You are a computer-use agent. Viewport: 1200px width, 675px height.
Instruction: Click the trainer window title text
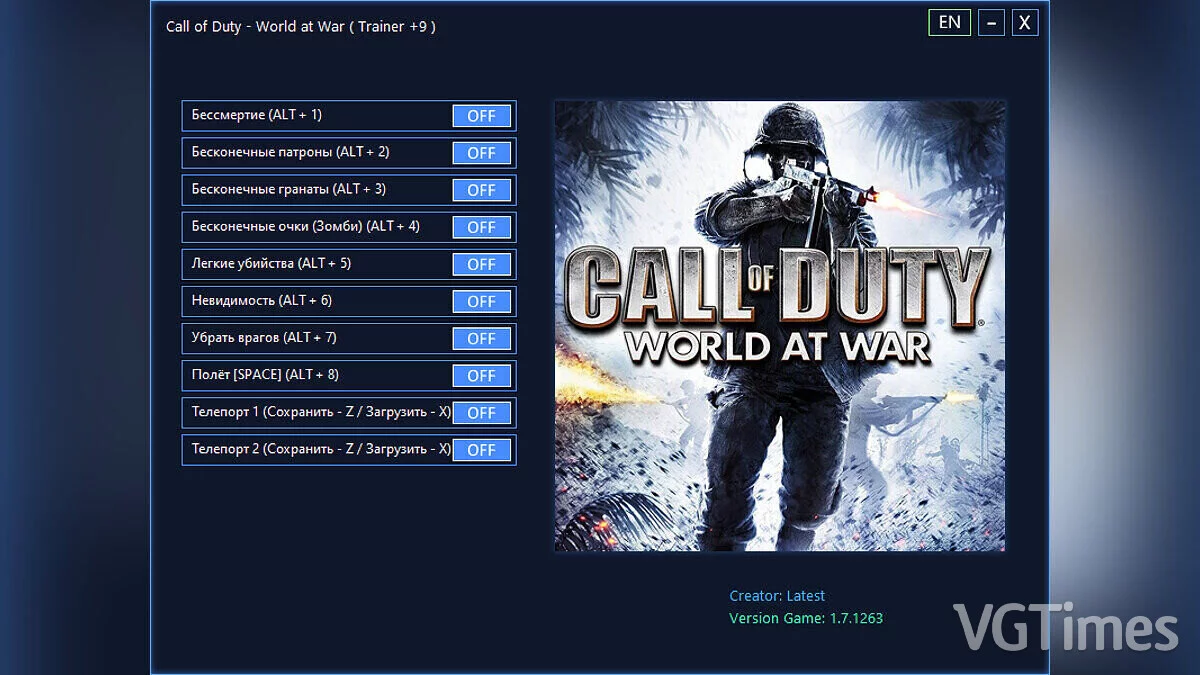301,27
